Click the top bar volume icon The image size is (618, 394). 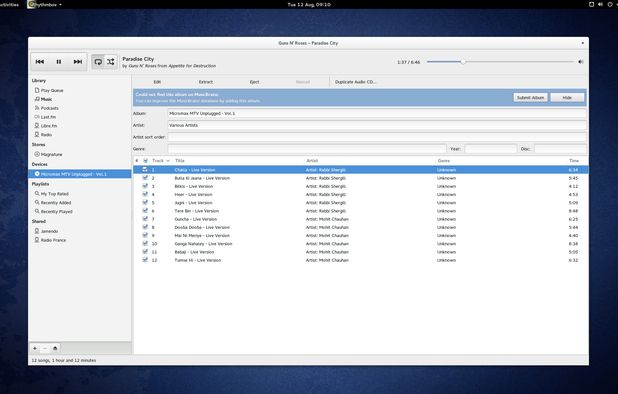(x=600, y=4)
